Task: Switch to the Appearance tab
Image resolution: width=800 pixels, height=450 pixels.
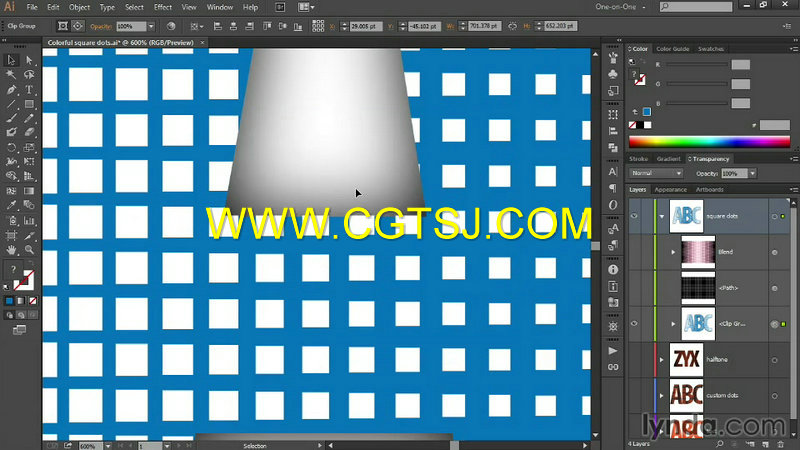Action: (x=670, y=190)
